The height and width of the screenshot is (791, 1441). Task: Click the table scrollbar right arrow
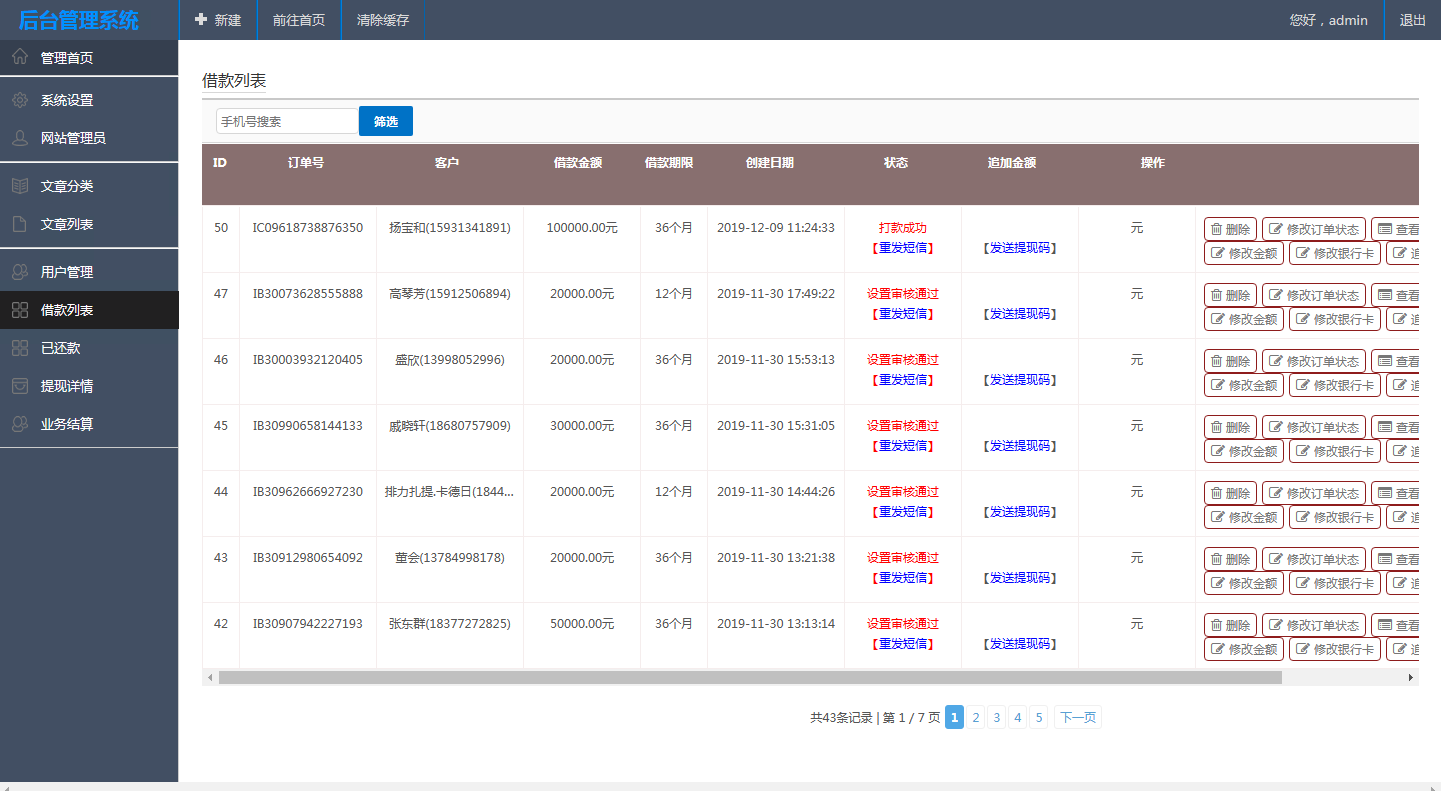[x=1411, y=677]
